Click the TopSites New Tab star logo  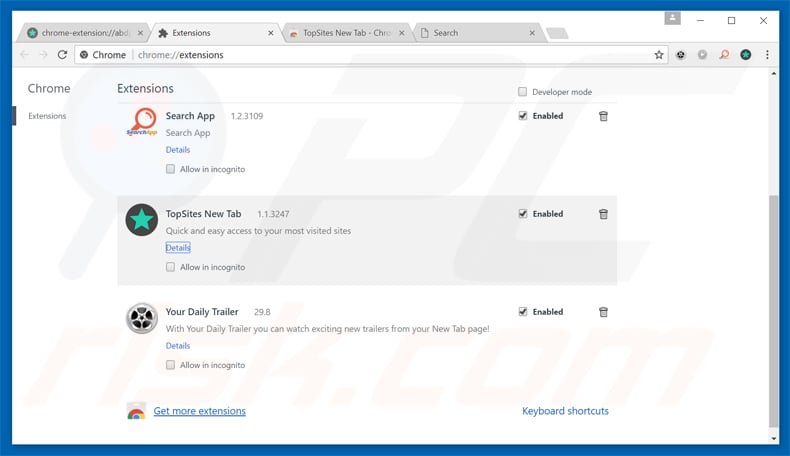click(142, 220)
